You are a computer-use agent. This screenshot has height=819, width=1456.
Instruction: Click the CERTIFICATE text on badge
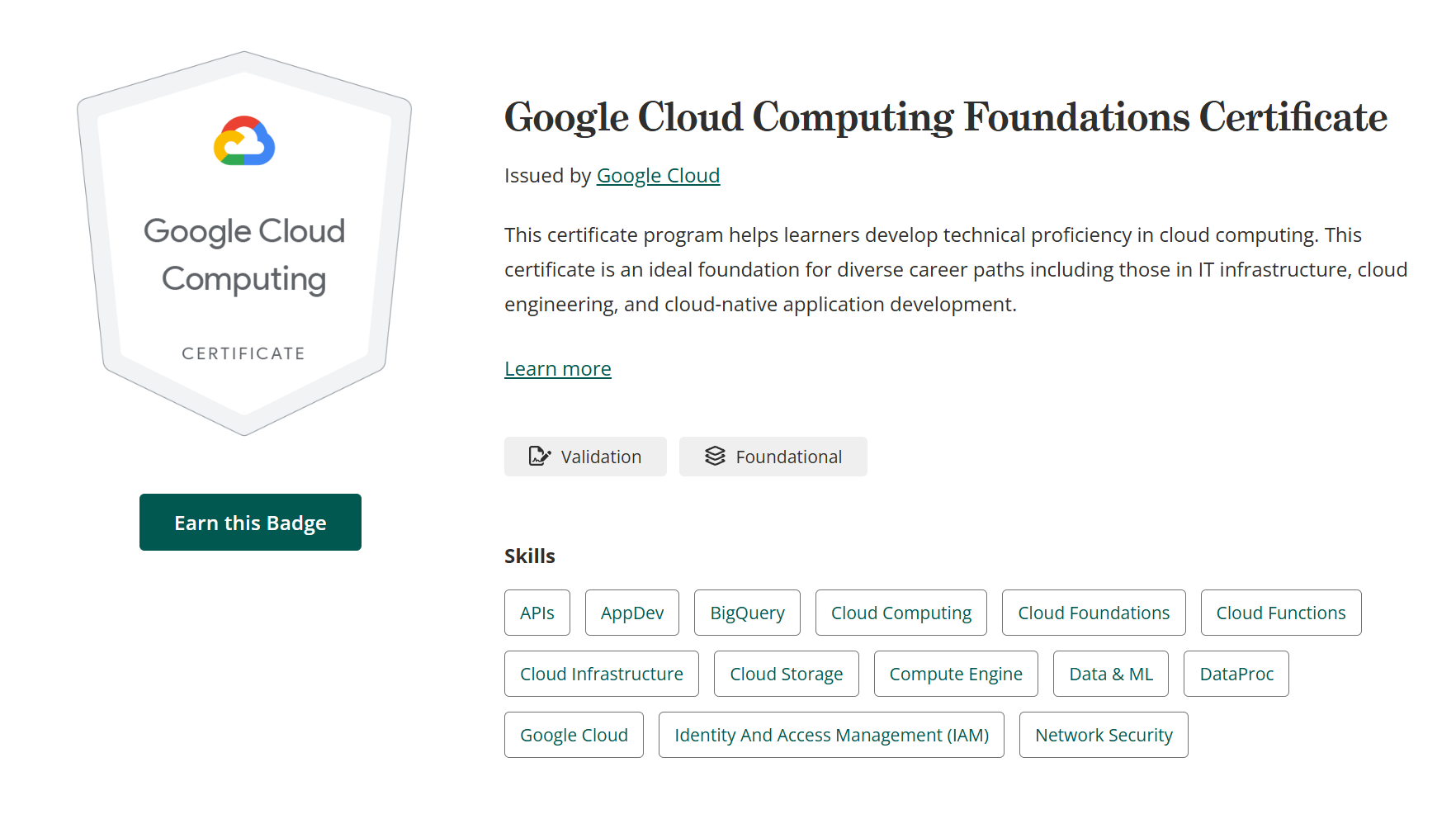(x=243, y=353)
